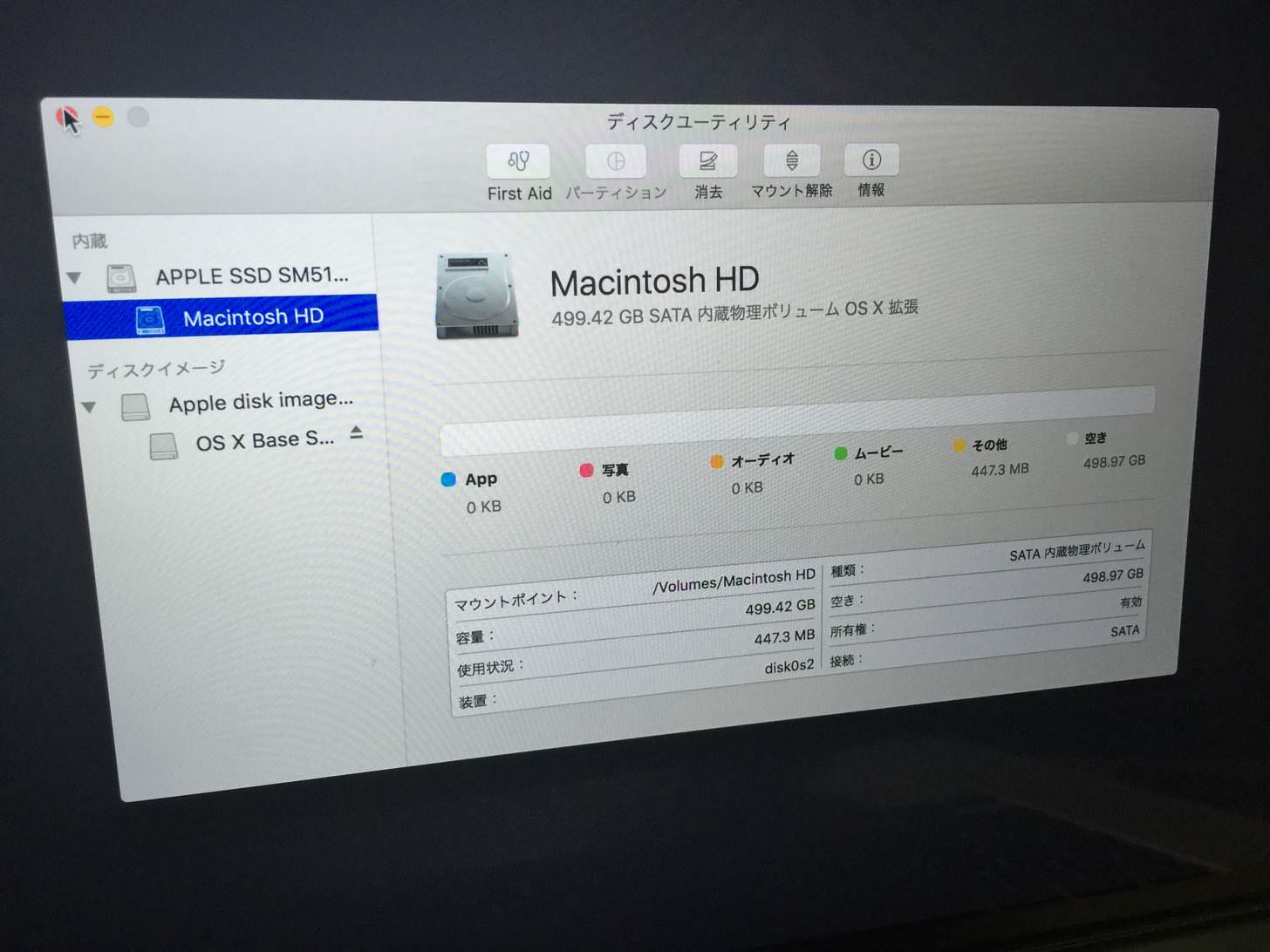This screenshot has height=952, width=1270.
Task: Click the red 写真 legend dot
Action: [x=586, y=471]
